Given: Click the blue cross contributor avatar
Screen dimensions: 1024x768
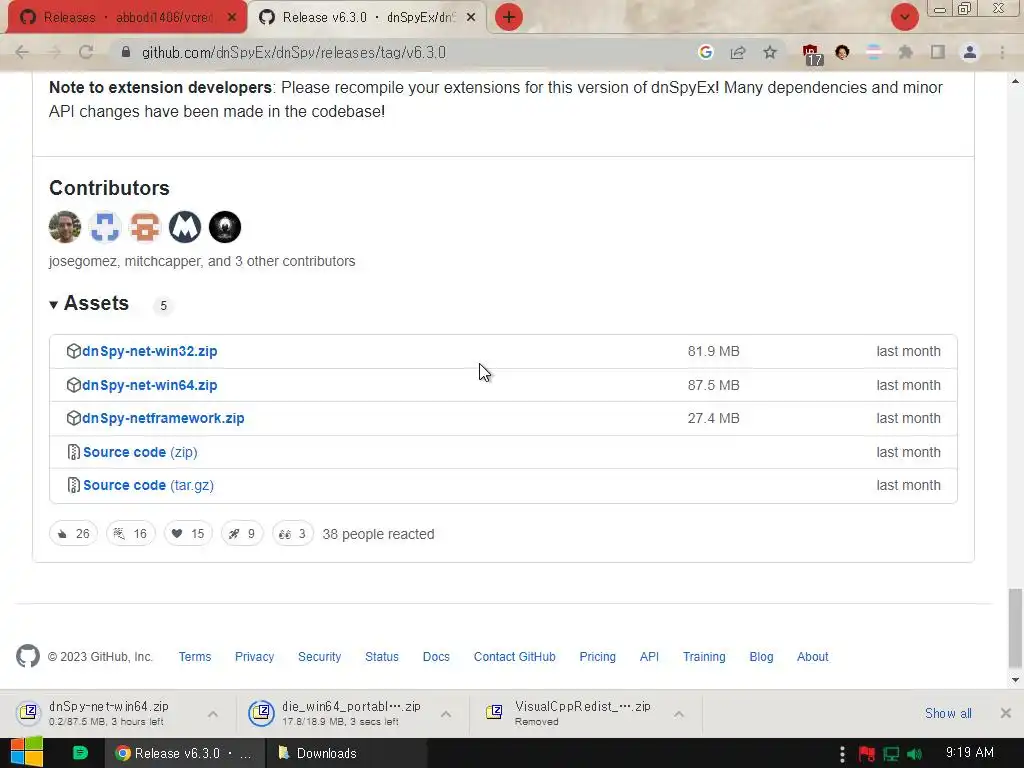Looking at the screenshot, I should pos(104,227).
